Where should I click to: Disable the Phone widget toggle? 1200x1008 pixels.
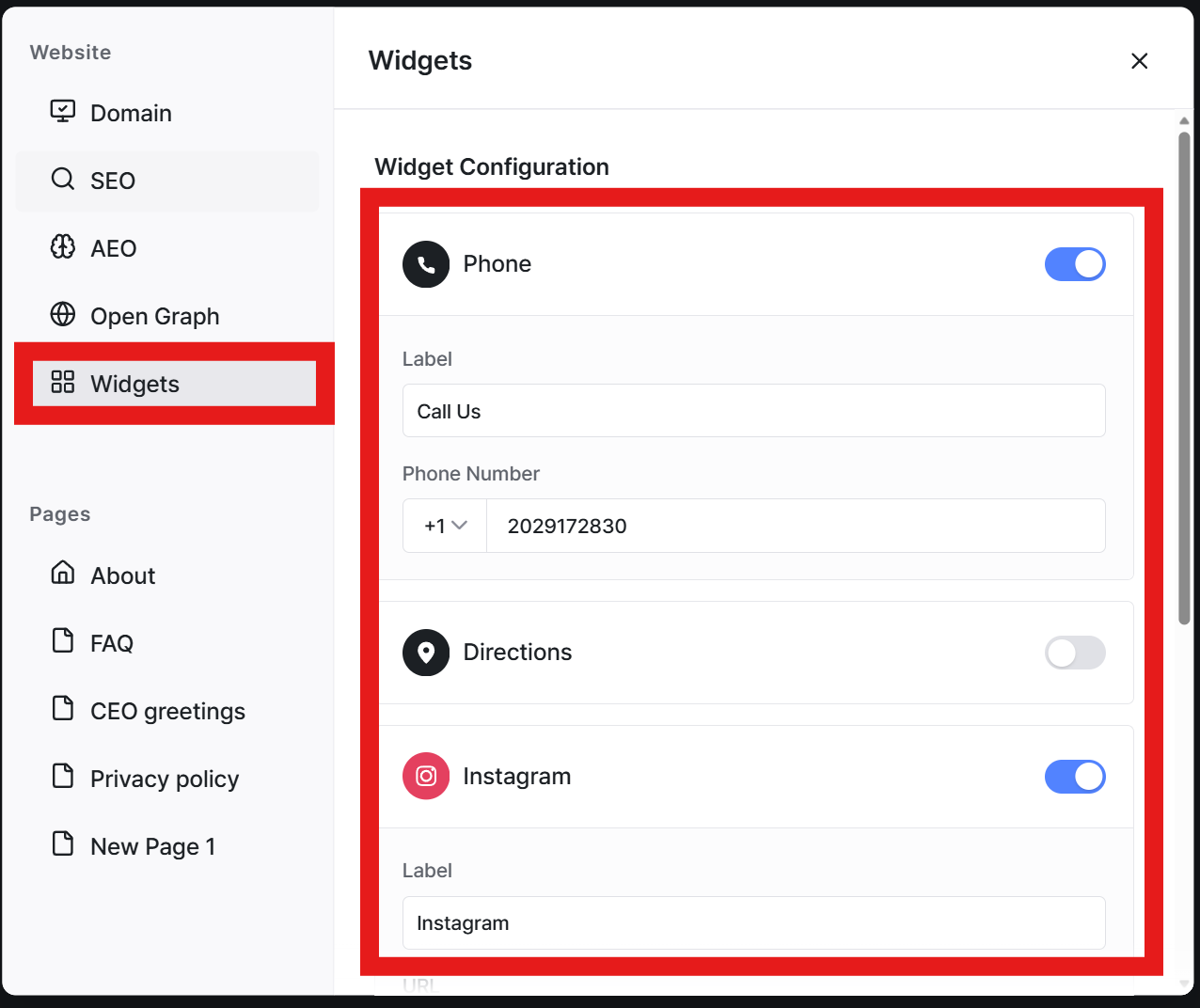coord(1075,264)
